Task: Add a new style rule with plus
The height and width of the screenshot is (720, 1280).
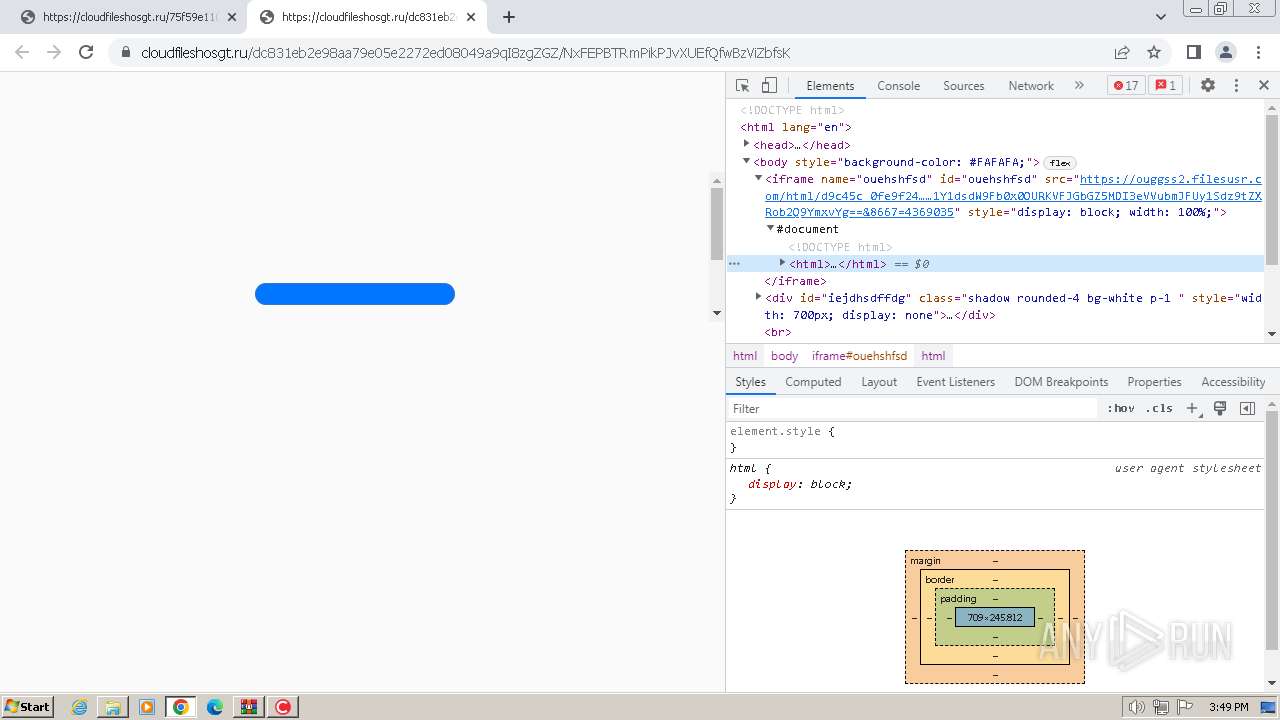Action: pyautogui.click(x=1192, y=408)
